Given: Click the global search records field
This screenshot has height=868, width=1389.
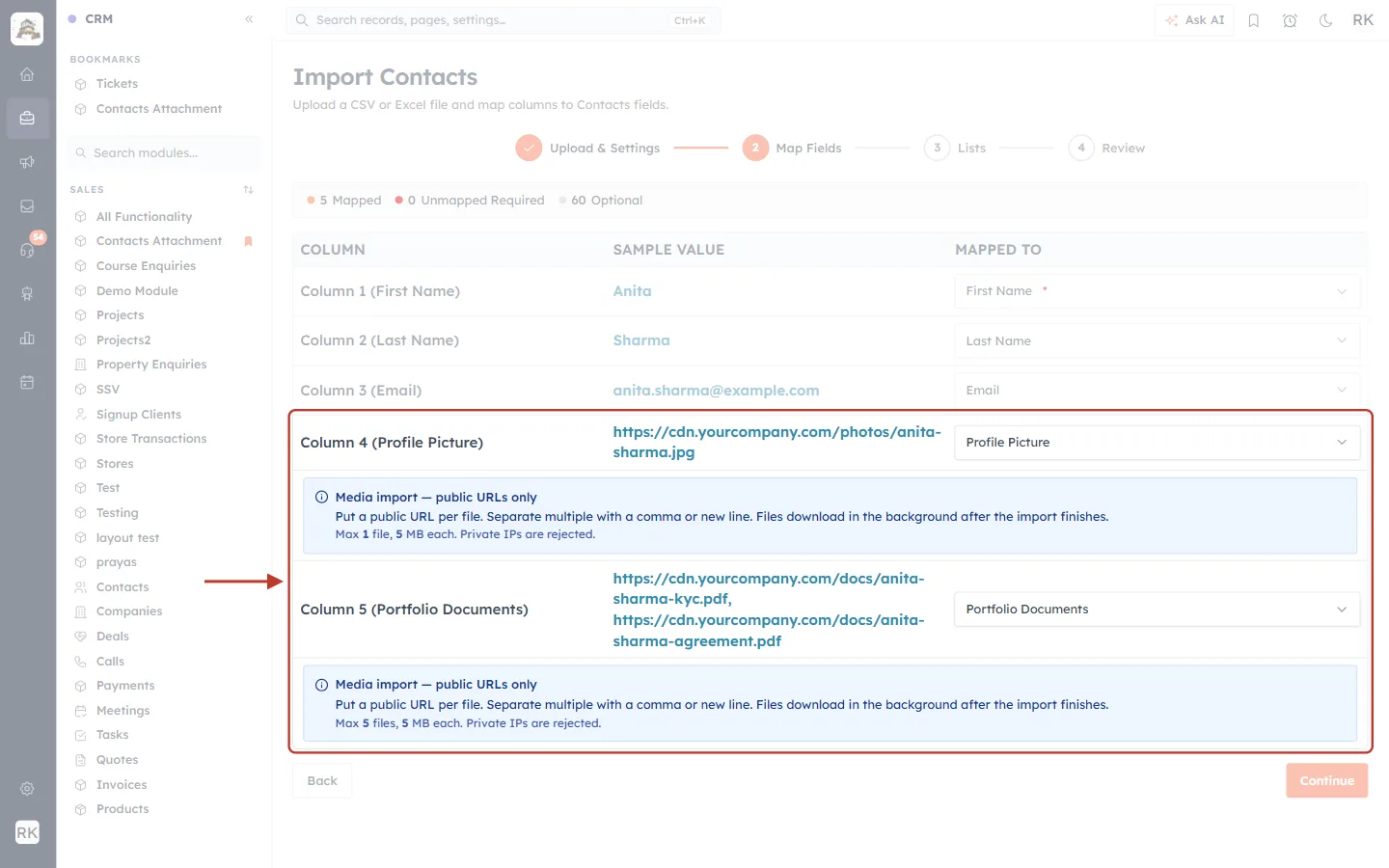Looking at the screenshot, I should [x=503, y=20].
